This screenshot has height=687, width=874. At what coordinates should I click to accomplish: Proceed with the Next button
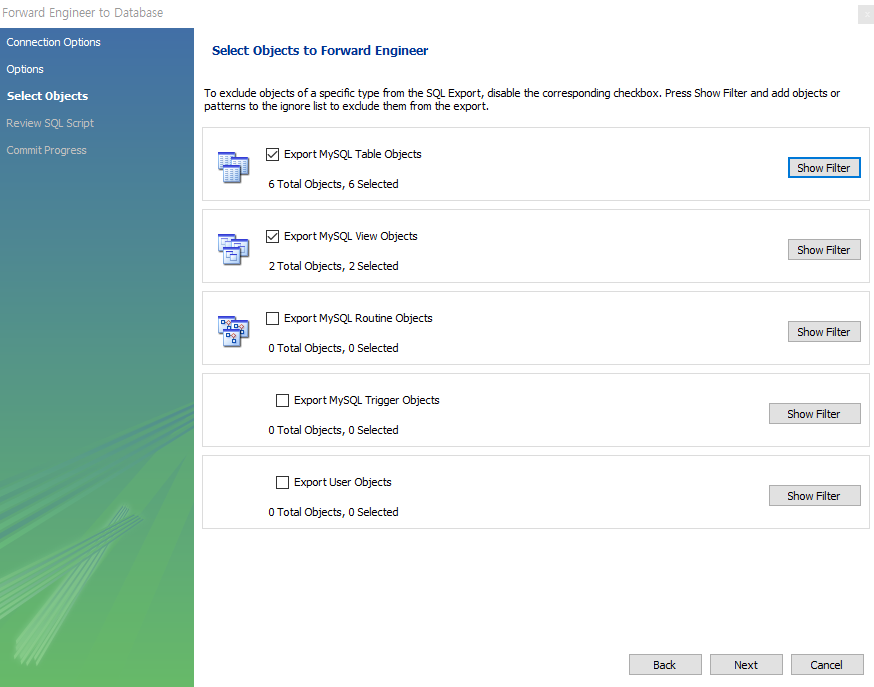(x=746, y=664)
